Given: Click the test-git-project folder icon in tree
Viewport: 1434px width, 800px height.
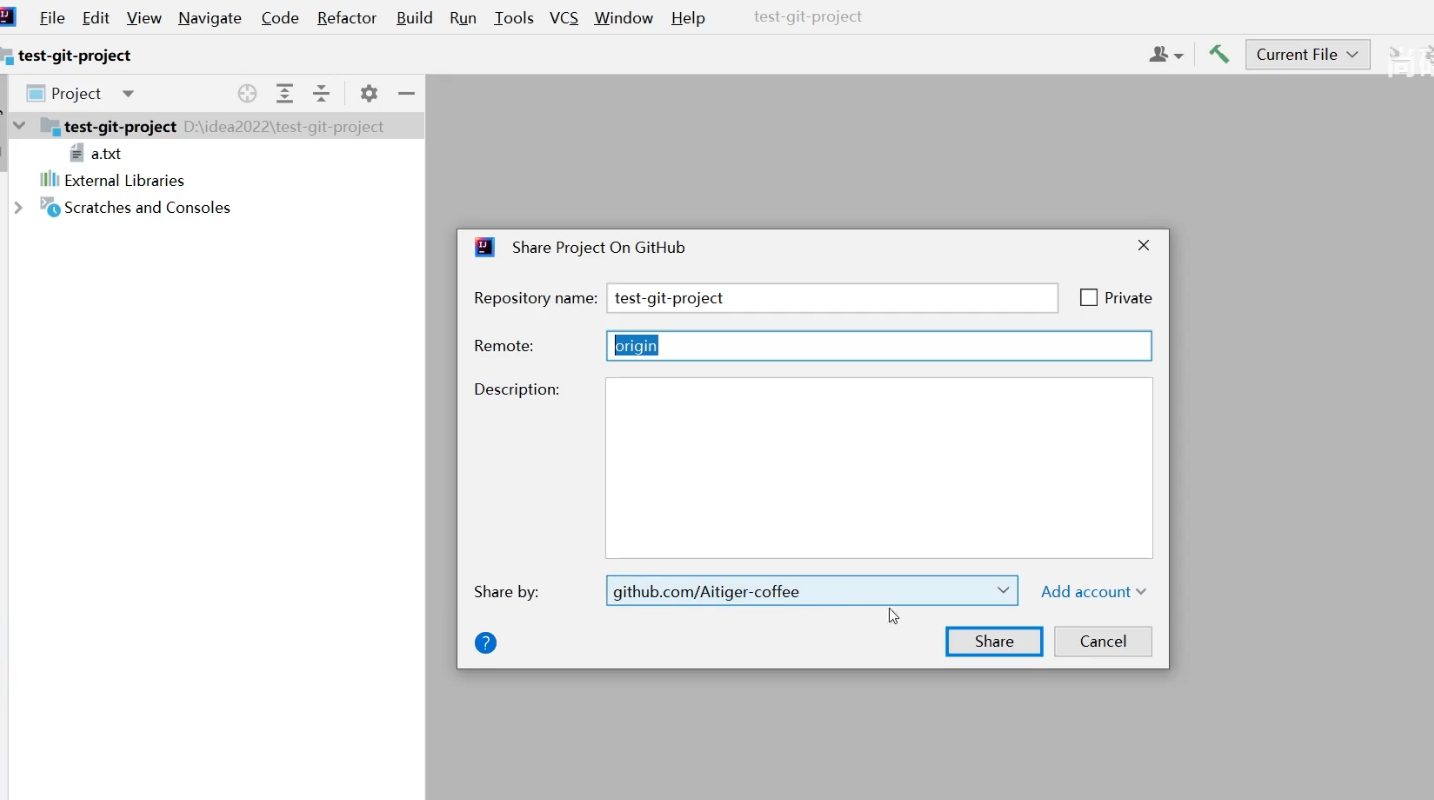Looking at the screenshot, I should tap(50, 126).
